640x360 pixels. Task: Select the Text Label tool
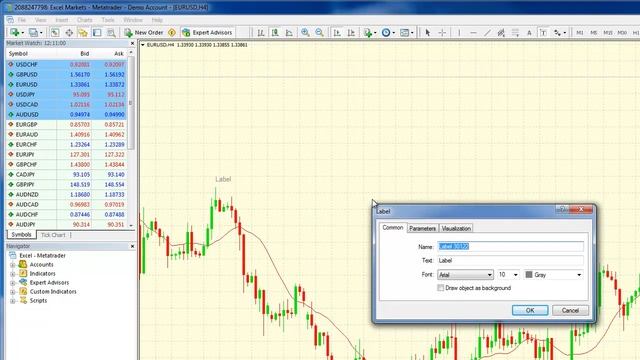click(543, 33)
